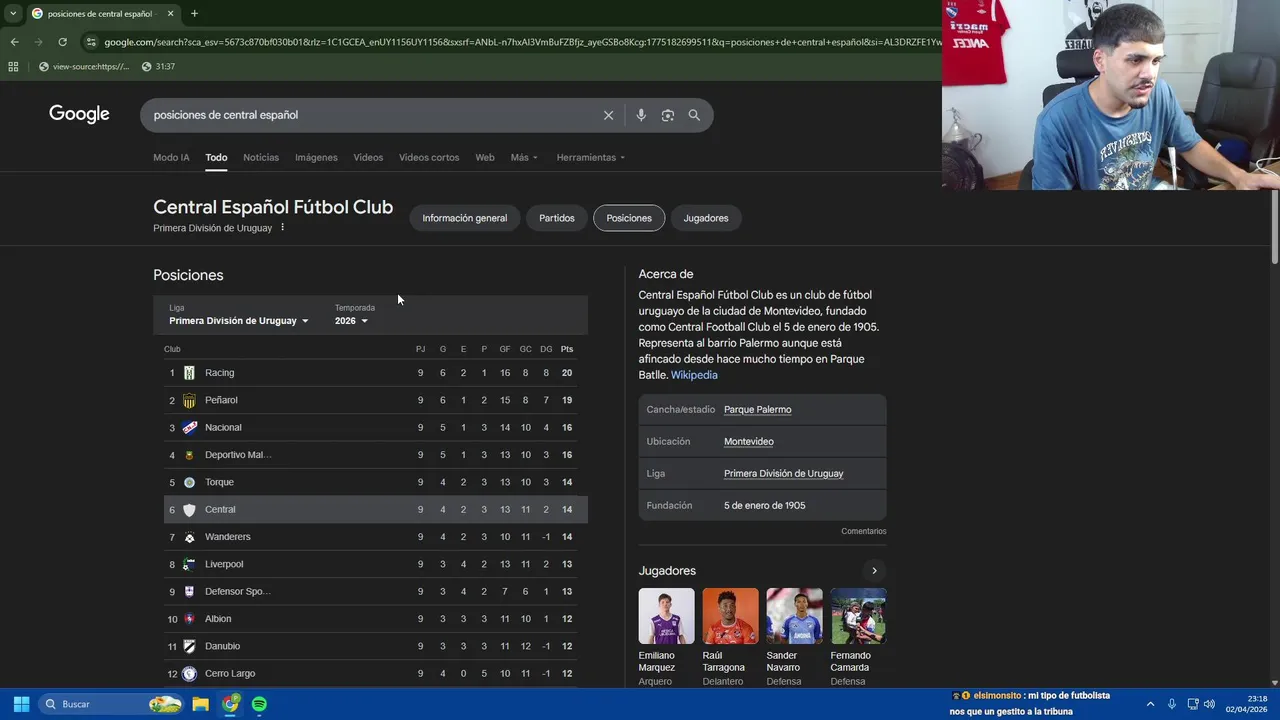Open Windows Start menu
The height and width of the screenshot is (720, 1280).
coord(21,704)
